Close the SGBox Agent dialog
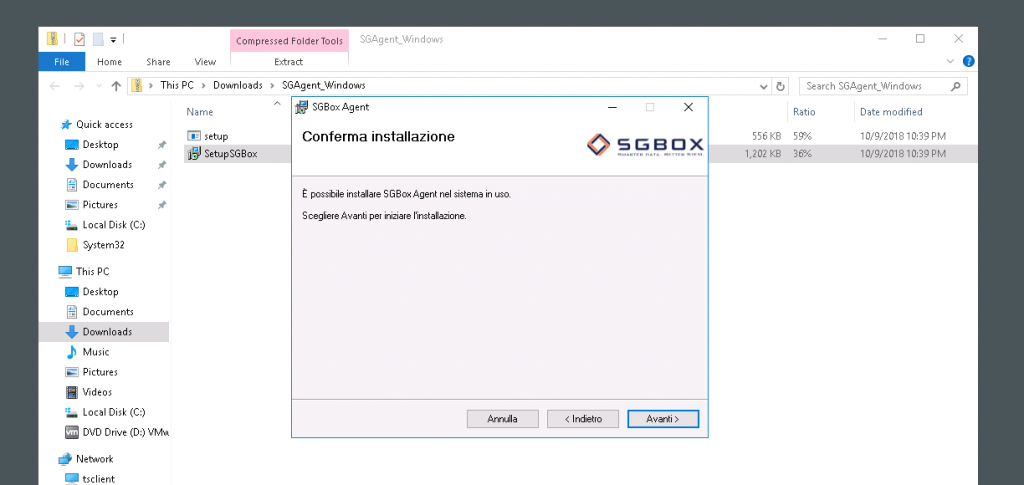The image size is (1024, 485). 688,107
